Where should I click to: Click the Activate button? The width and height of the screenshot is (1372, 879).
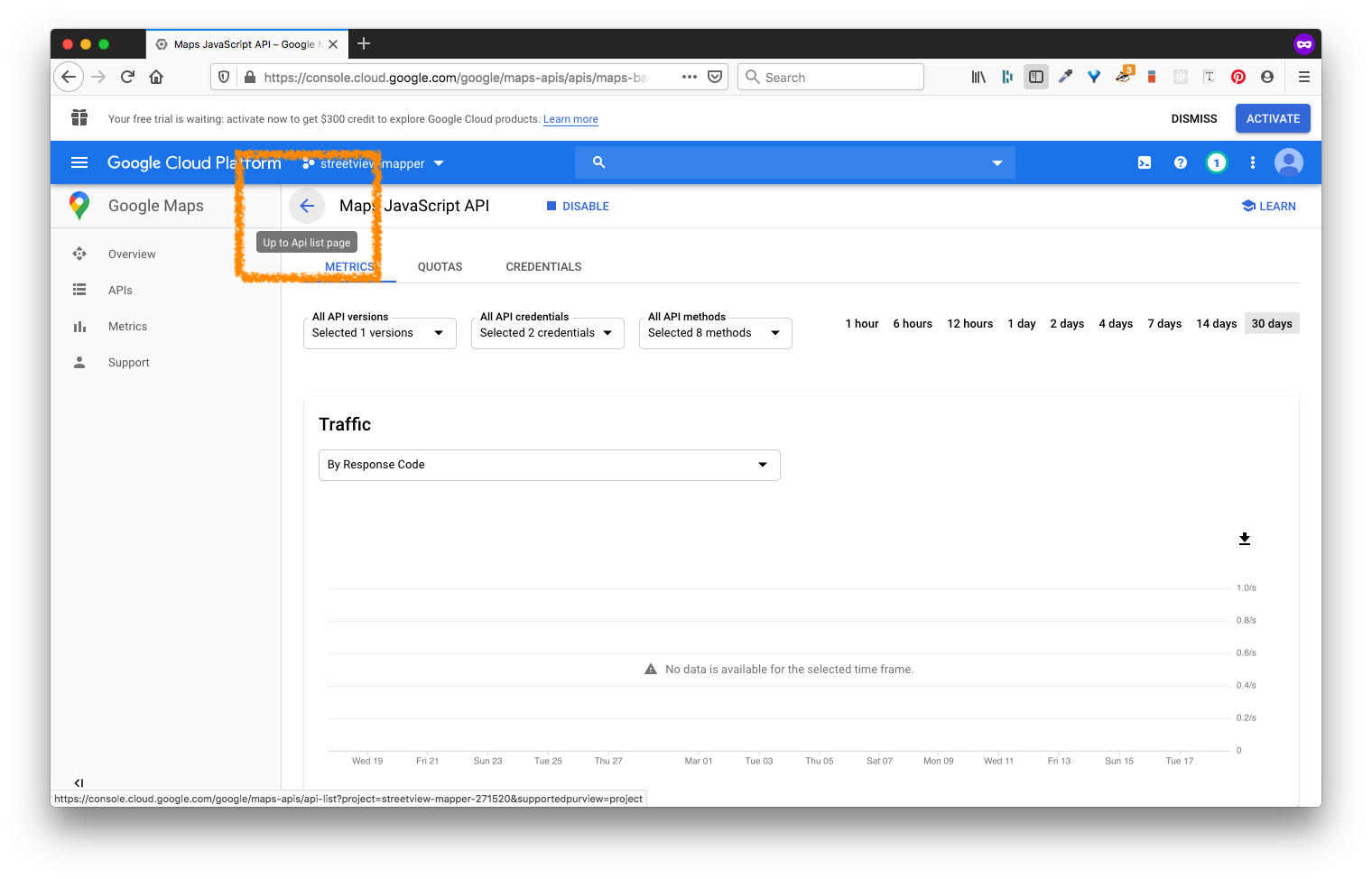pyautogui.click(x=1272, y=119)
